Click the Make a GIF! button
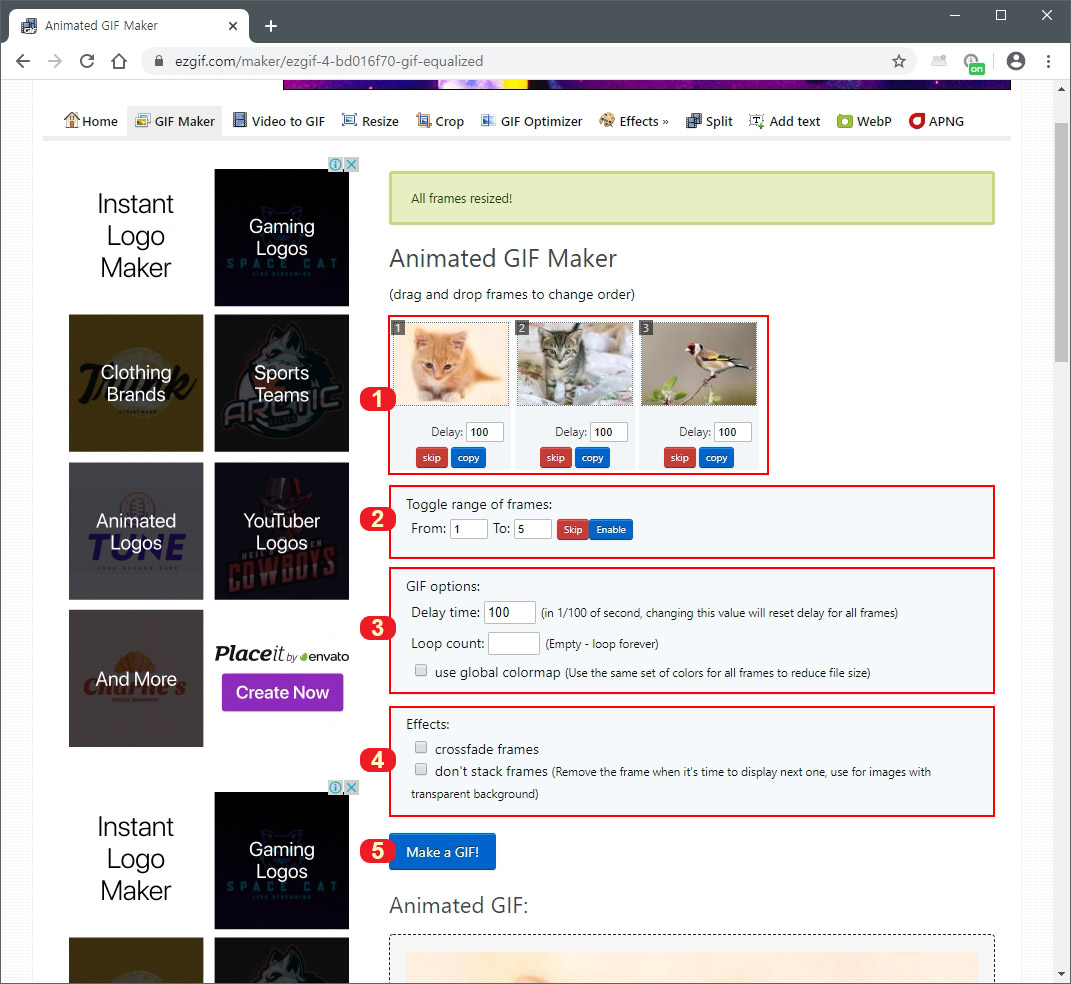 tap(442, 851)
